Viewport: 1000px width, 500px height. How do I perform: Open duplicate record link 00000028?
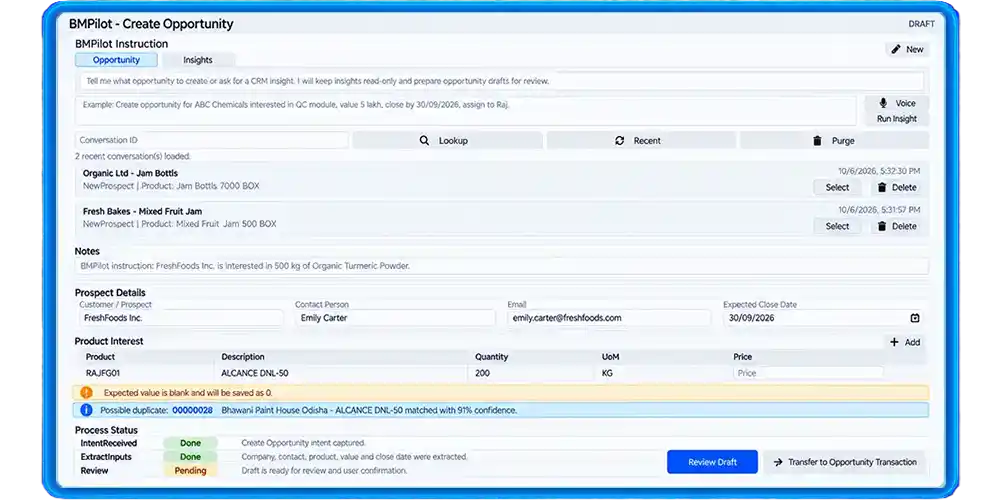[192, 410]
